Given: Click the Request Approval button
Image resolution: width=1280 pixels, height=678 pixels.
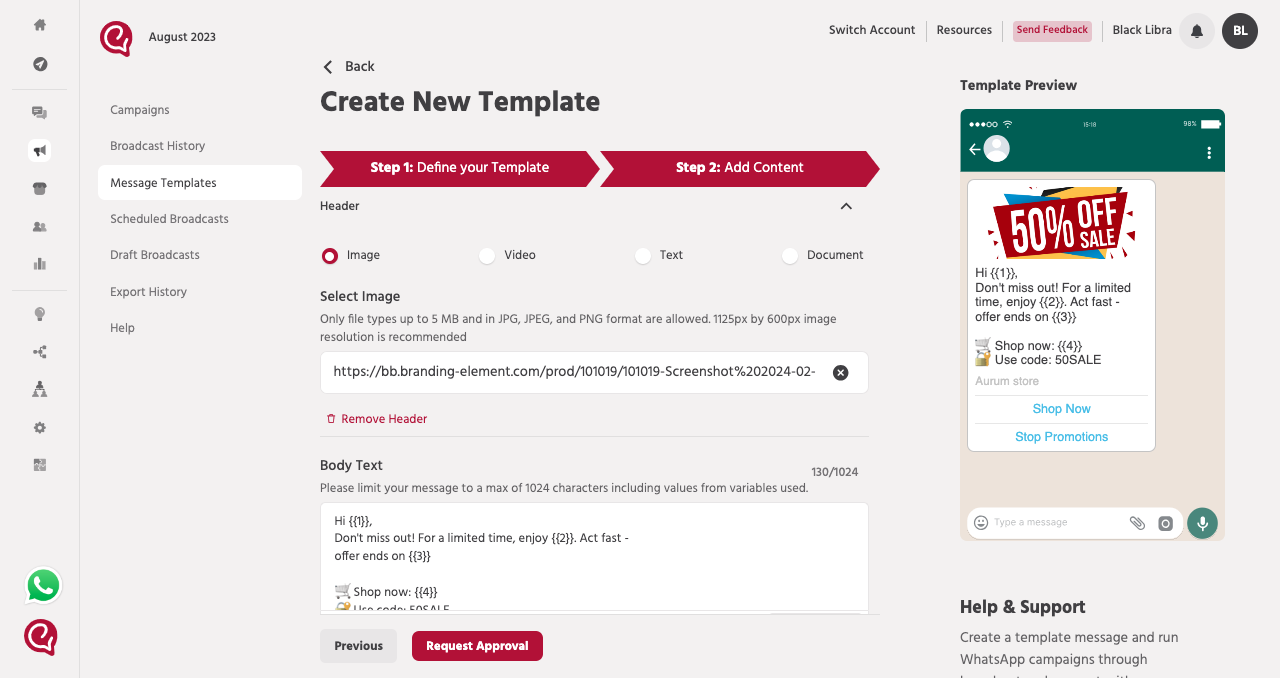Looking at the screenshot, I should pyautogui.click(x=477, y=646).
